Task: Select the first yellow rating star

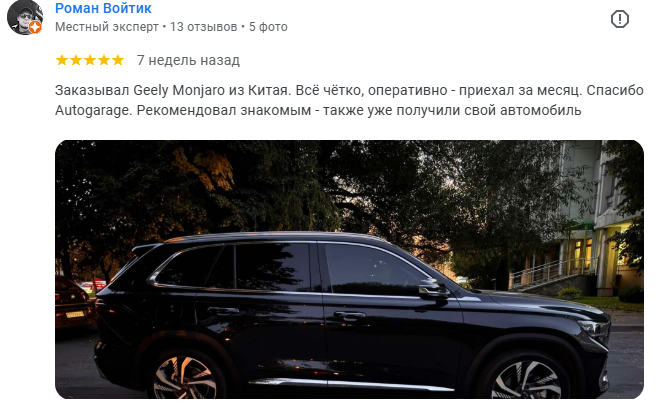Action: 62,60
